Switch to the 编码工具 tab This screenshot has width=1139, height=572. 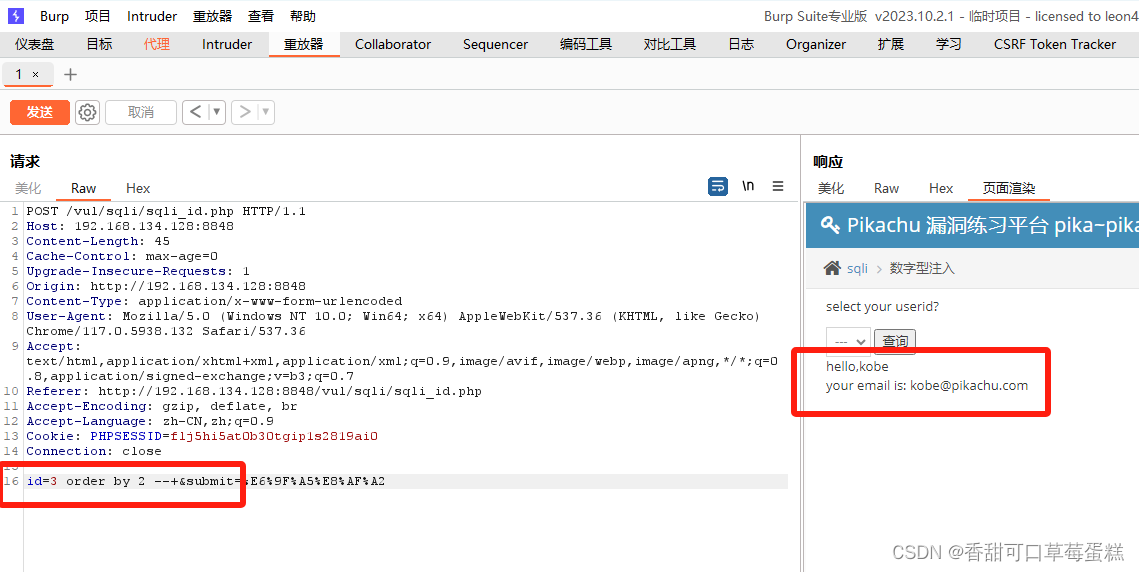point(586,44)
